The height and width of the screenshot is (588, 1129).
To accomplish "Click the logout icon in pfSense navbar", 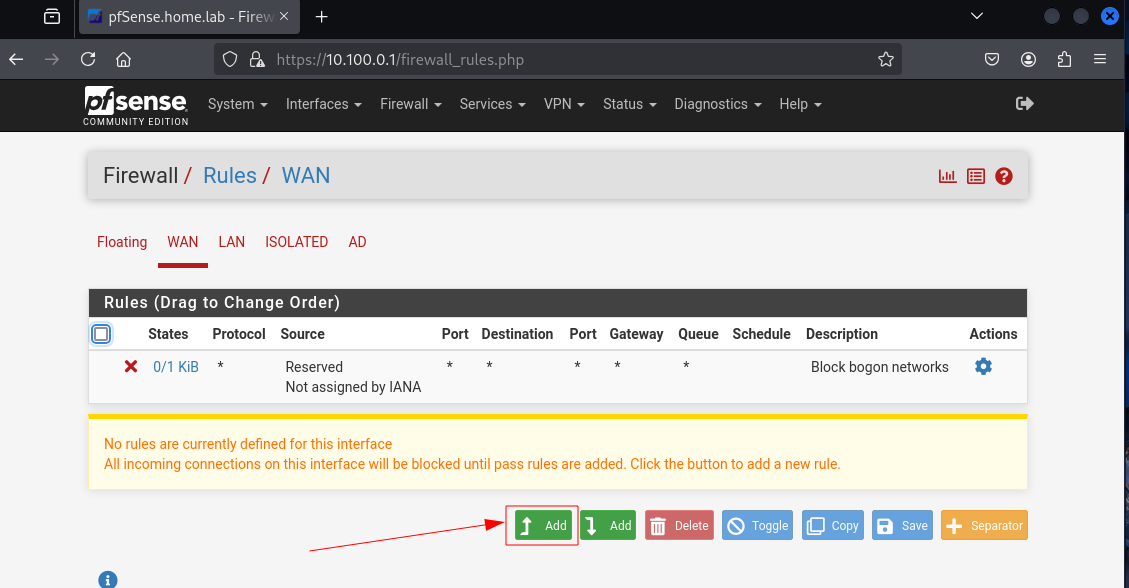I will tap(1025, 104).
